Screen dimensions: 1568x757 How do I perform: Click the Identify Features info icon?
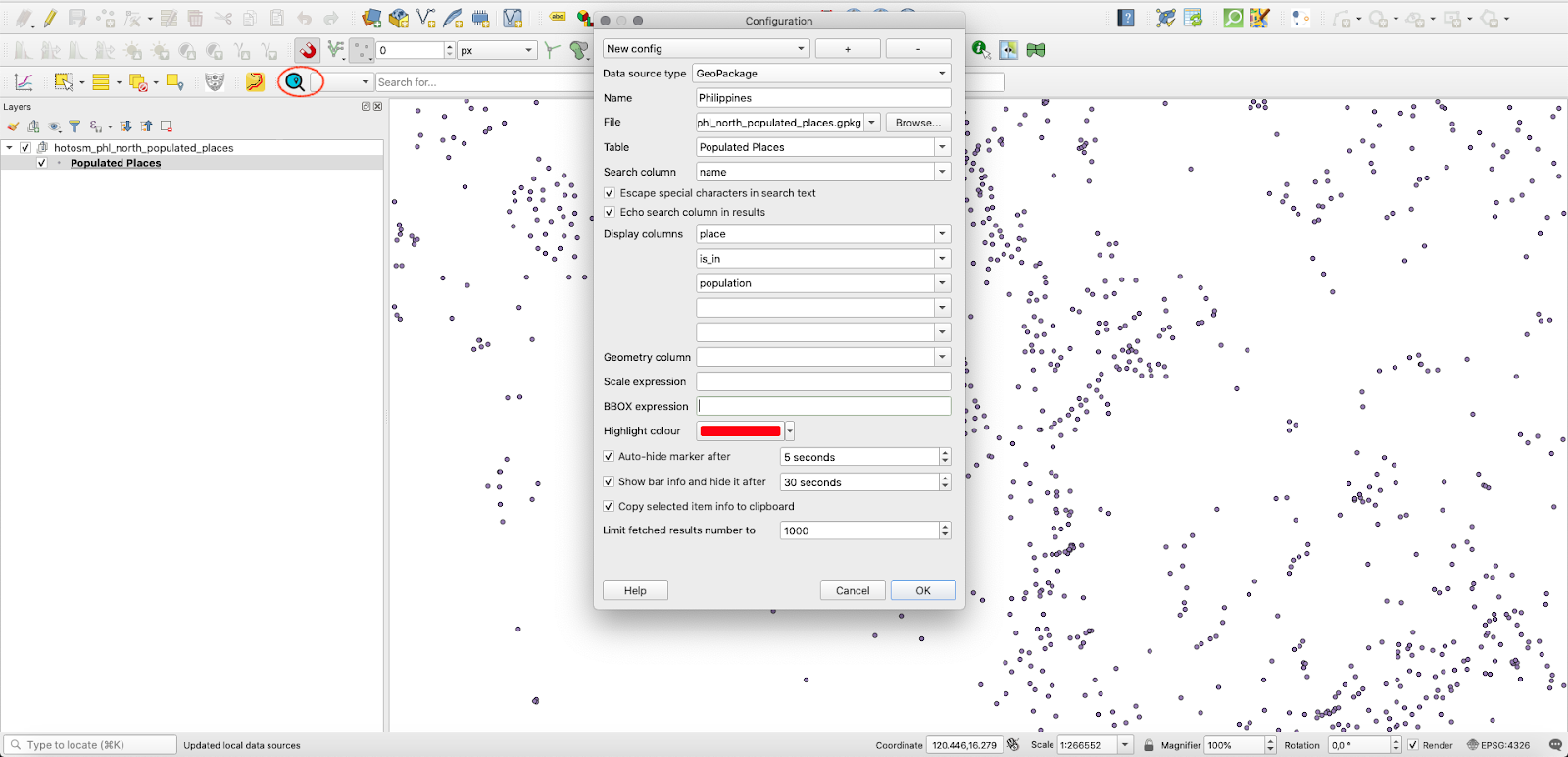980,49
